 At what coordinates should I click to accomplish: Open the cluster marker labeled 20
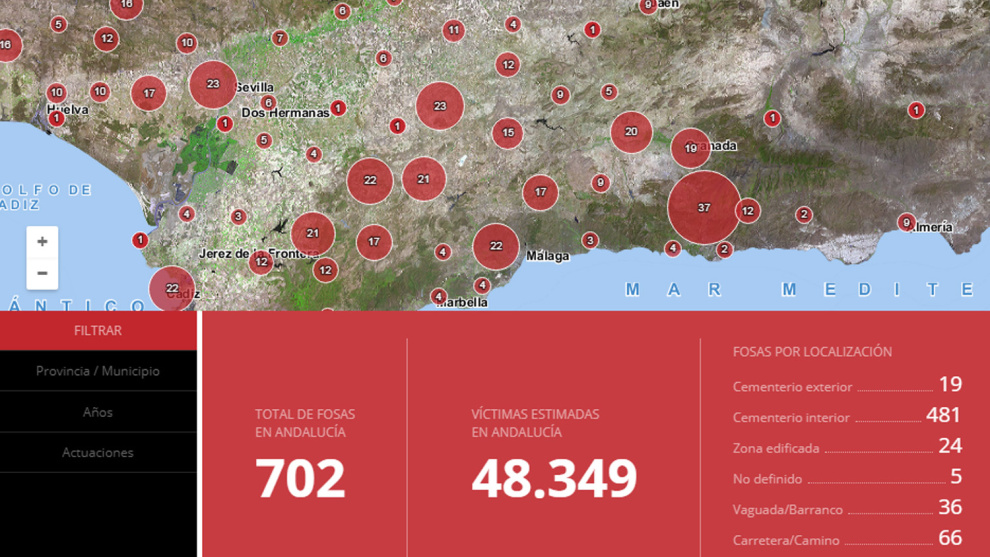click(631, 132)
